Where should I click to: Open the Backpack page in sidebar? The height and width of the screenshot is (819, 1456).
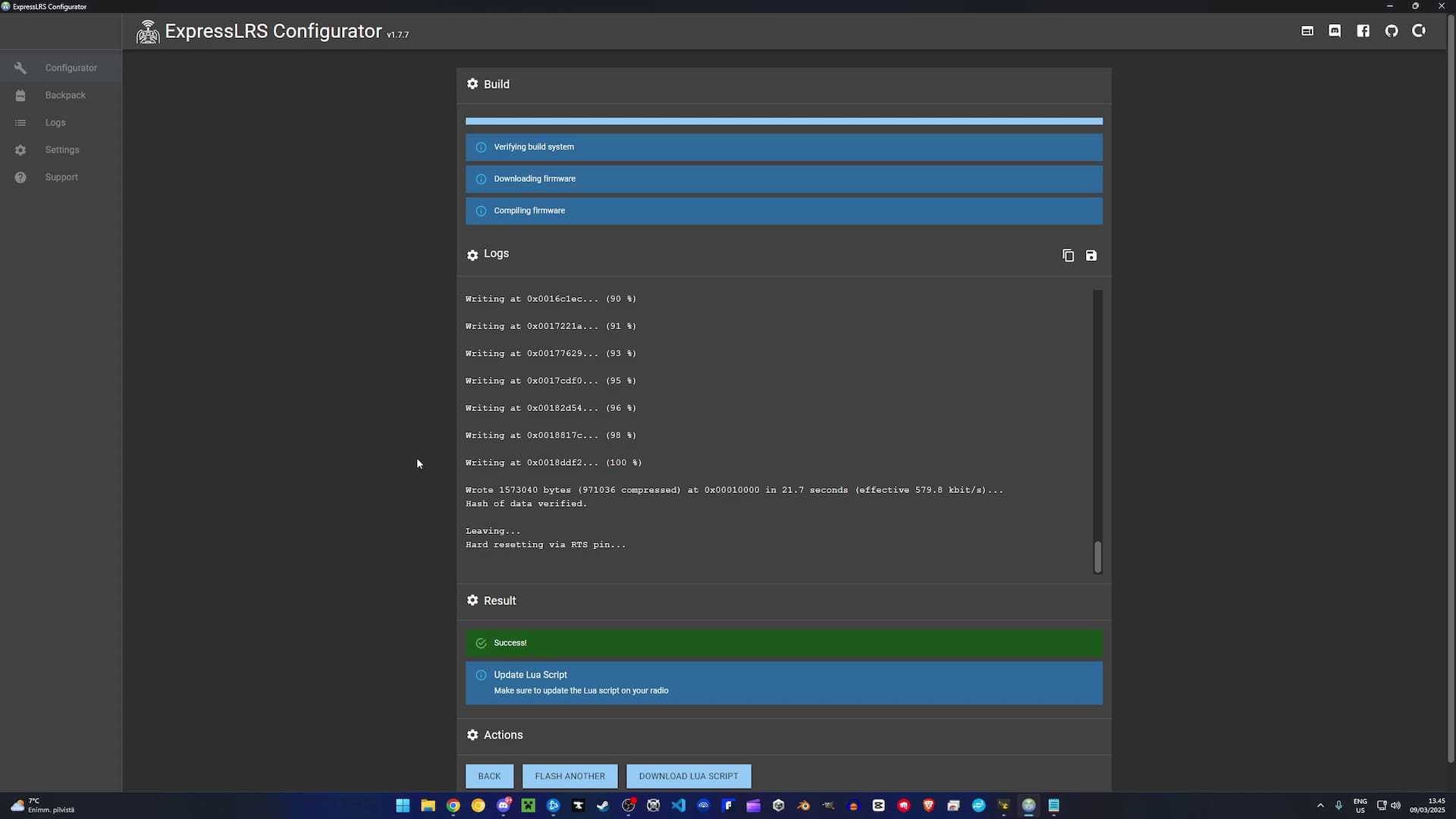pyautogui.click(x=61, y=95)
